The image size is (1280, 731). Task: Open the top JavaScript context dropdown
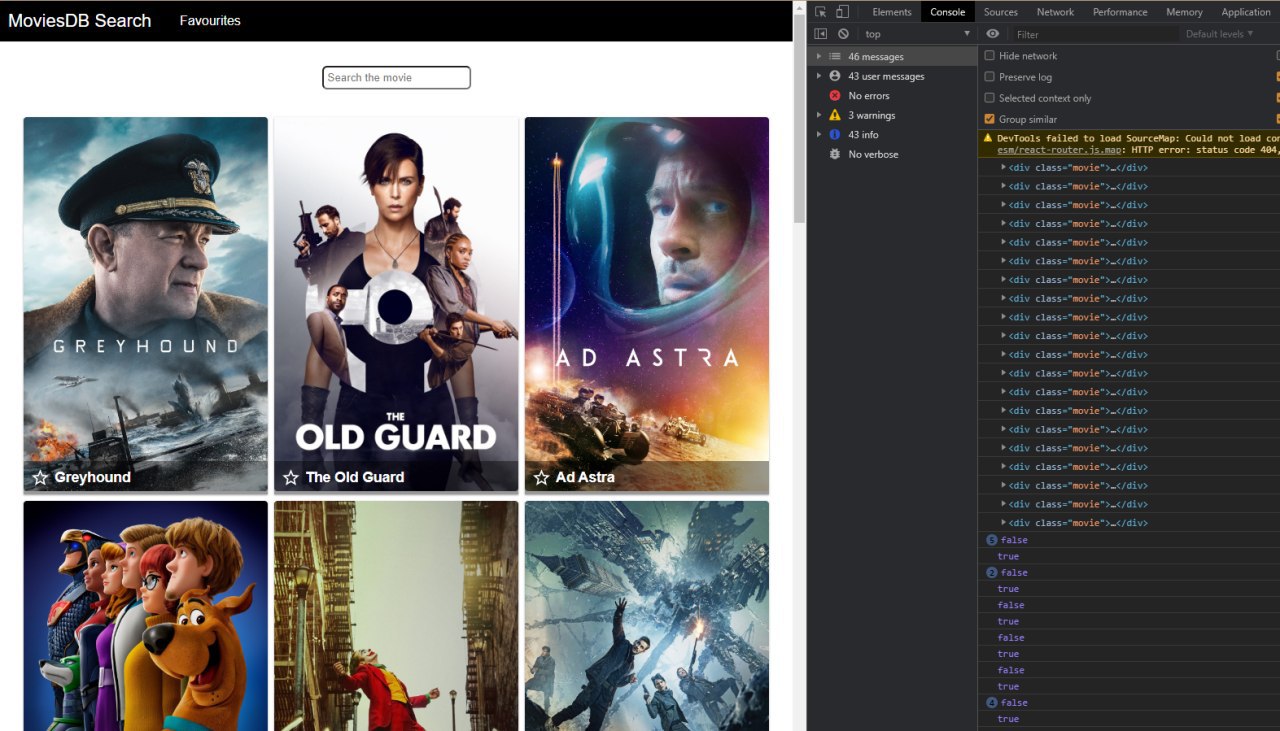[x=917, y=34]
